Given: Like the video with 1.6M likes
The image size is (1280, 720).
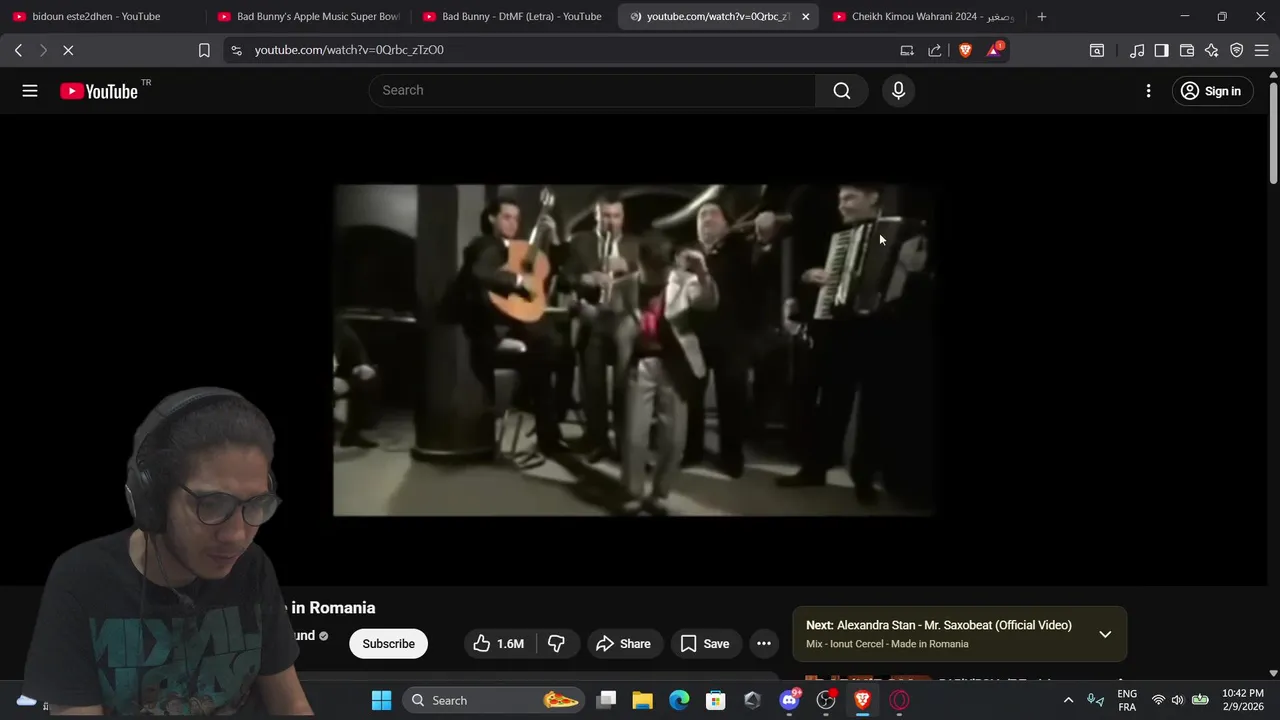Looking at the screenshot, I should coord(500,644).
